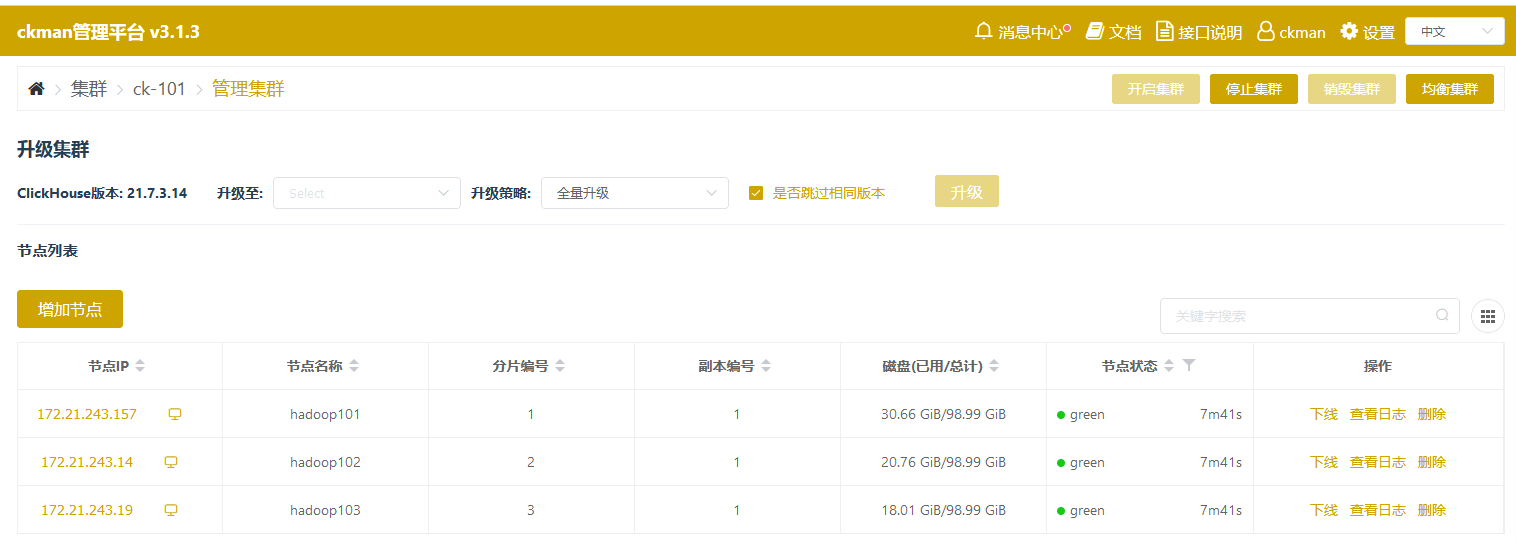Open the 升级策略 全量升级 dropdown

pyautogui.click(x=635, y=193)
